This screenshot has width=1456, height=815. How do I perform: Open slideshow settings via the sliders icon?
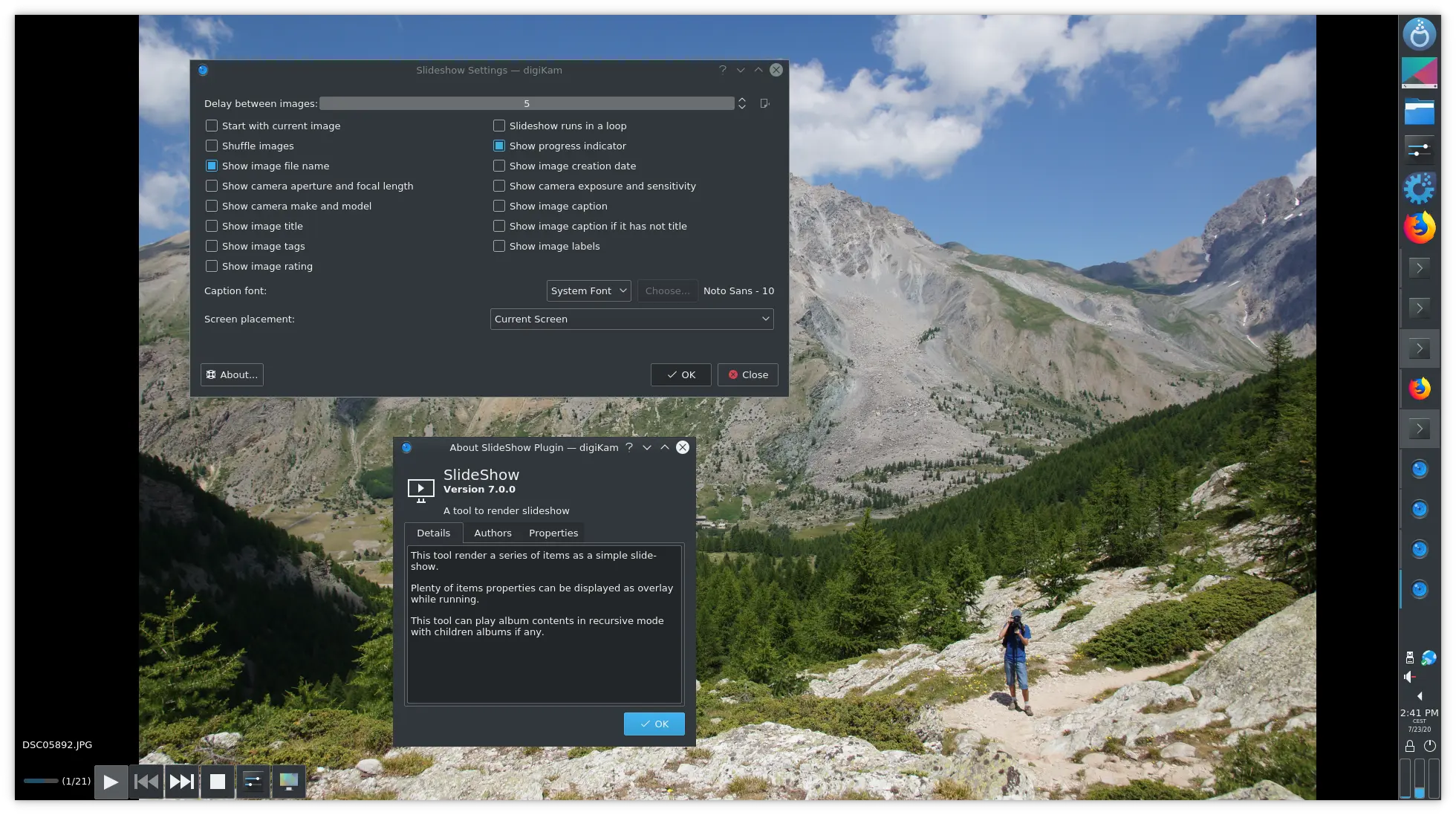click(x=253, y=781)
